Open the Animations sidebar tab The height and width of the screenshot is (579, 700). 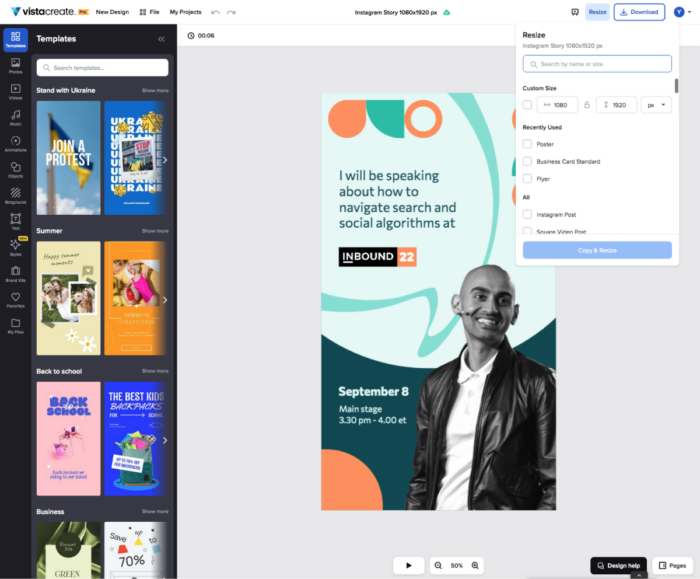[x=16, y=144]
